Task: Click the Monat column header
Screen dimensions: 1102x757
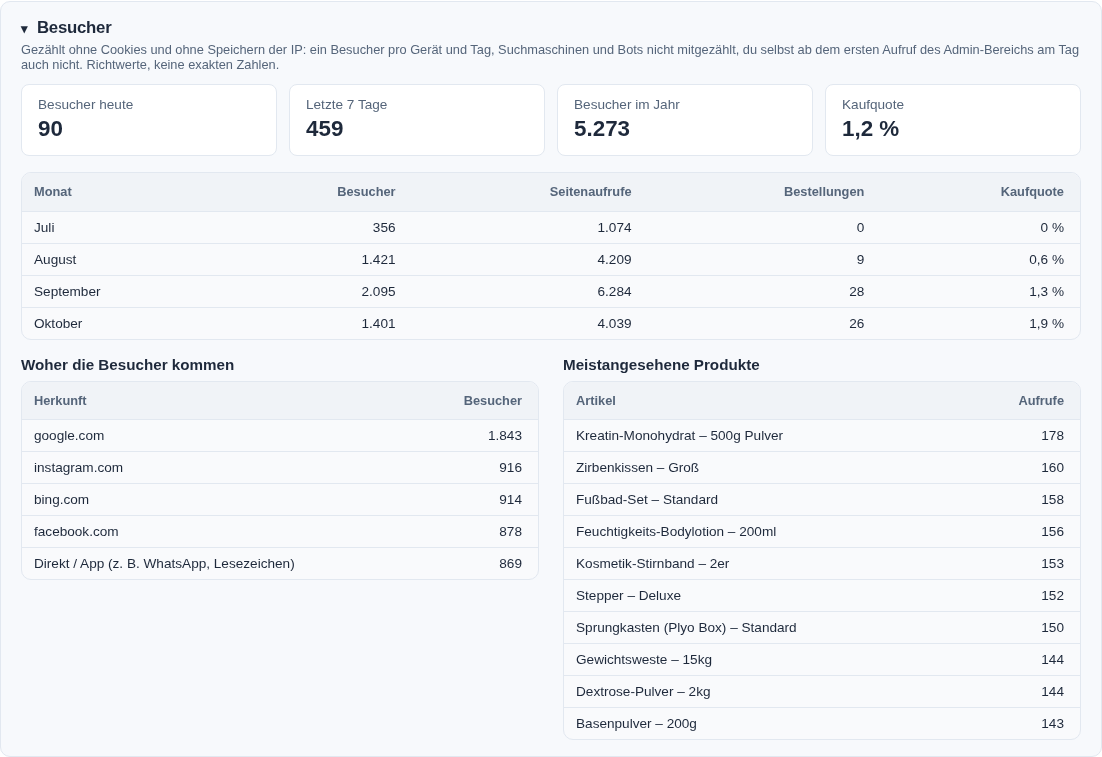Action: click(53, 192)
